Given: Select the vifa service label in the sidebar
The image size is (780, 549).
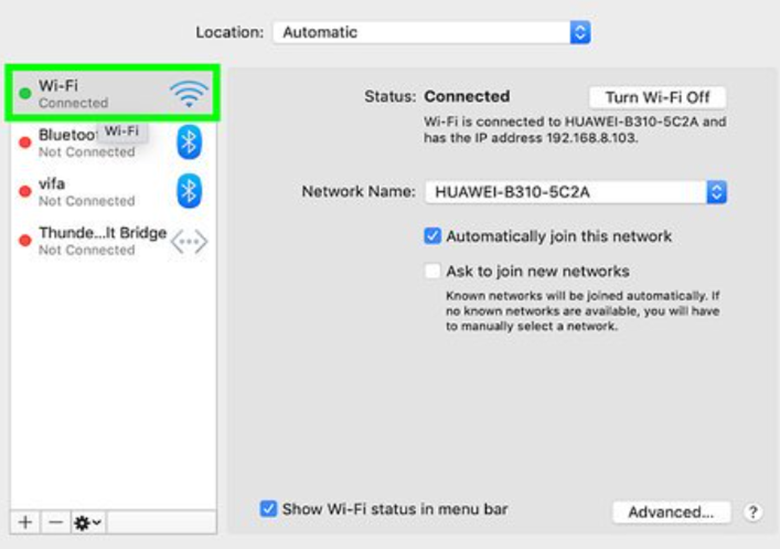Looking at the screenshot, I should click(x=52, y=184).
